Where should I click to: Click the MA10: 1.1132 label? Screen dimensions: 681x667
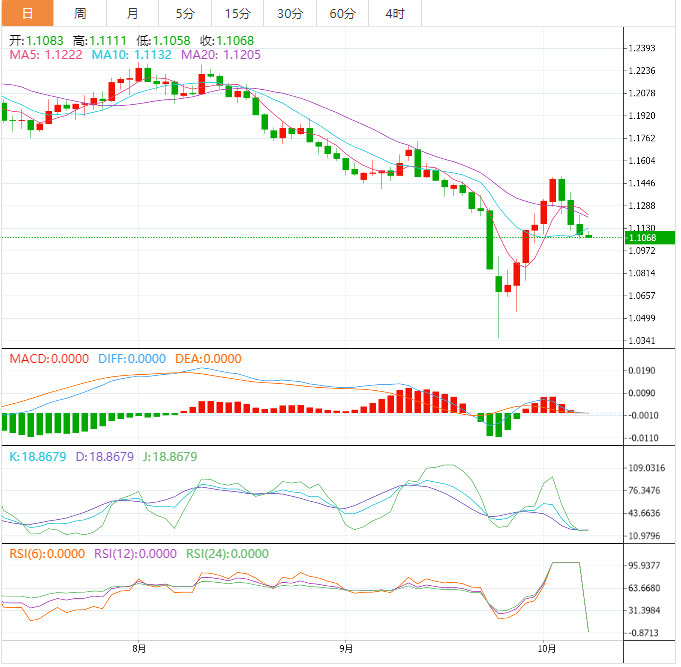tap(131, 55)
